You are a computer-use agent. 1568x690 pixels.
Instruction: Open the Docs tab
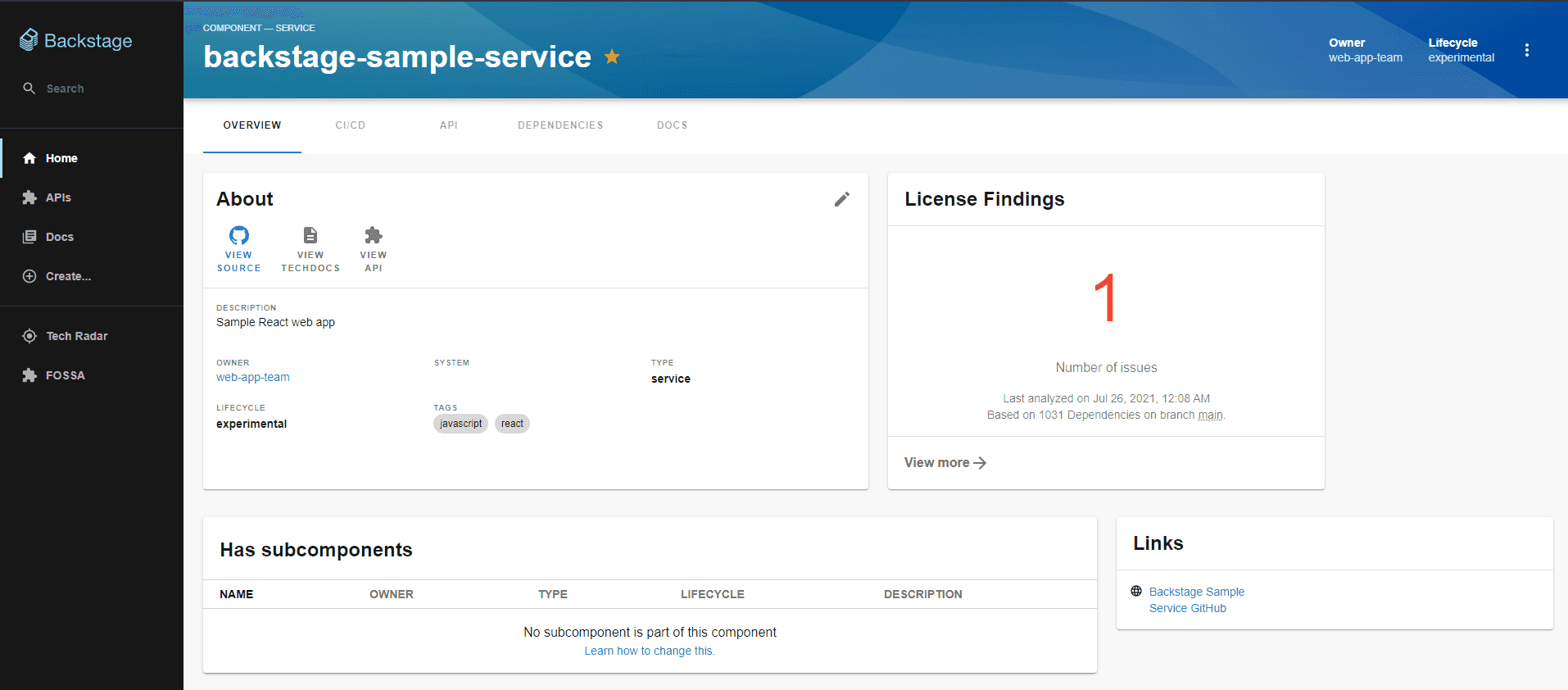pos(673,125)
